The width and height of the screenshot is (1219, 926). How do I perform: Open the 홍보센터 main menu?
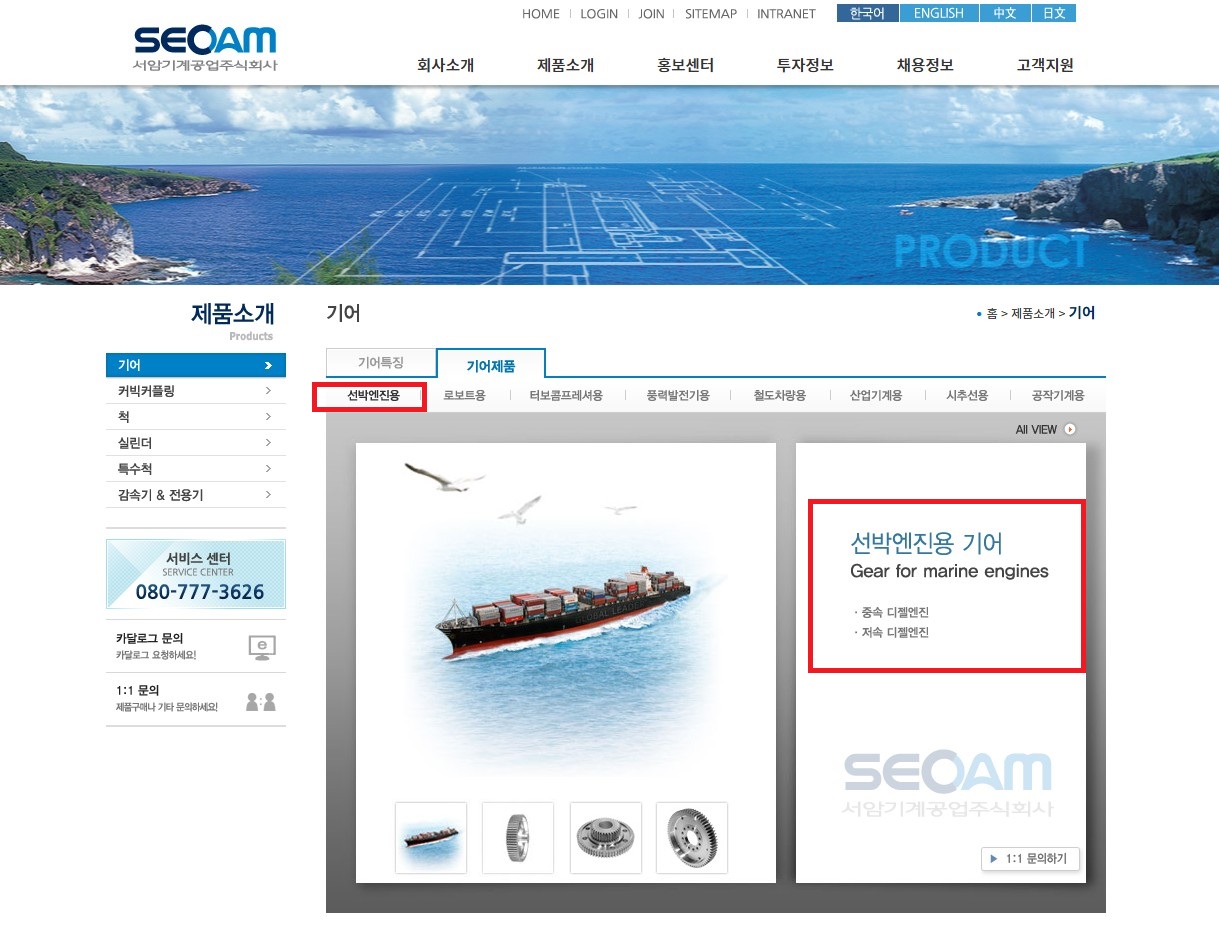point(685,65)
